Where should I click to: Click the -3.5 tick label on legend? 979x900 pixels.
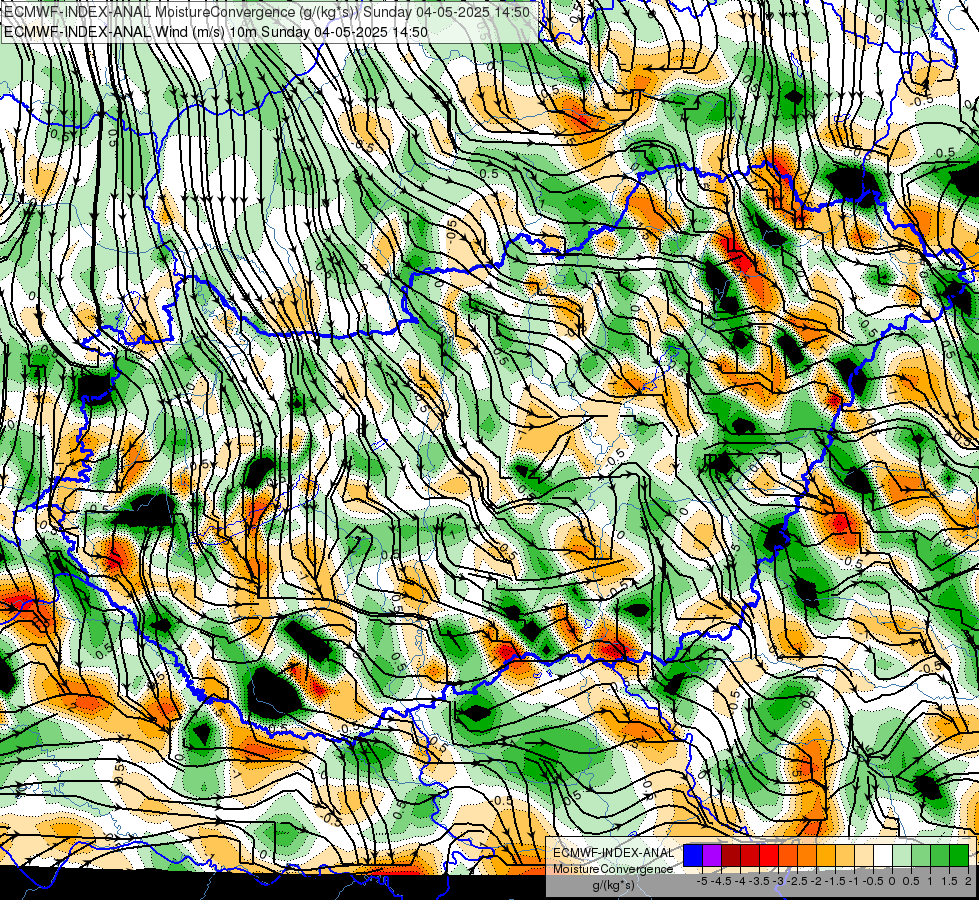759,881
